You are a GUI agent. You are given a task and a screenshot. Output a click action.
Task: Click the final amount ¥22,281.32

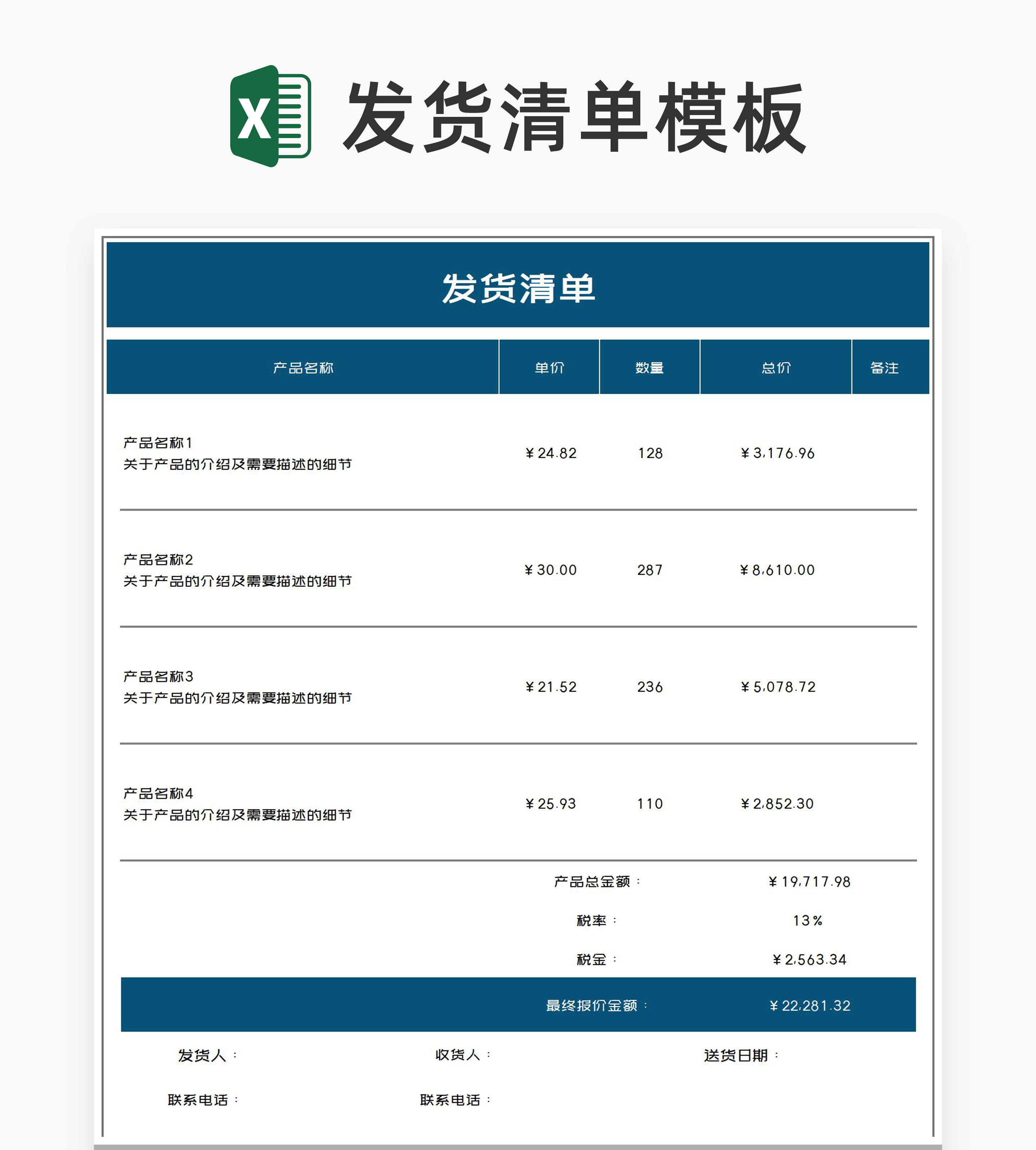click(x=809, y=1005)
